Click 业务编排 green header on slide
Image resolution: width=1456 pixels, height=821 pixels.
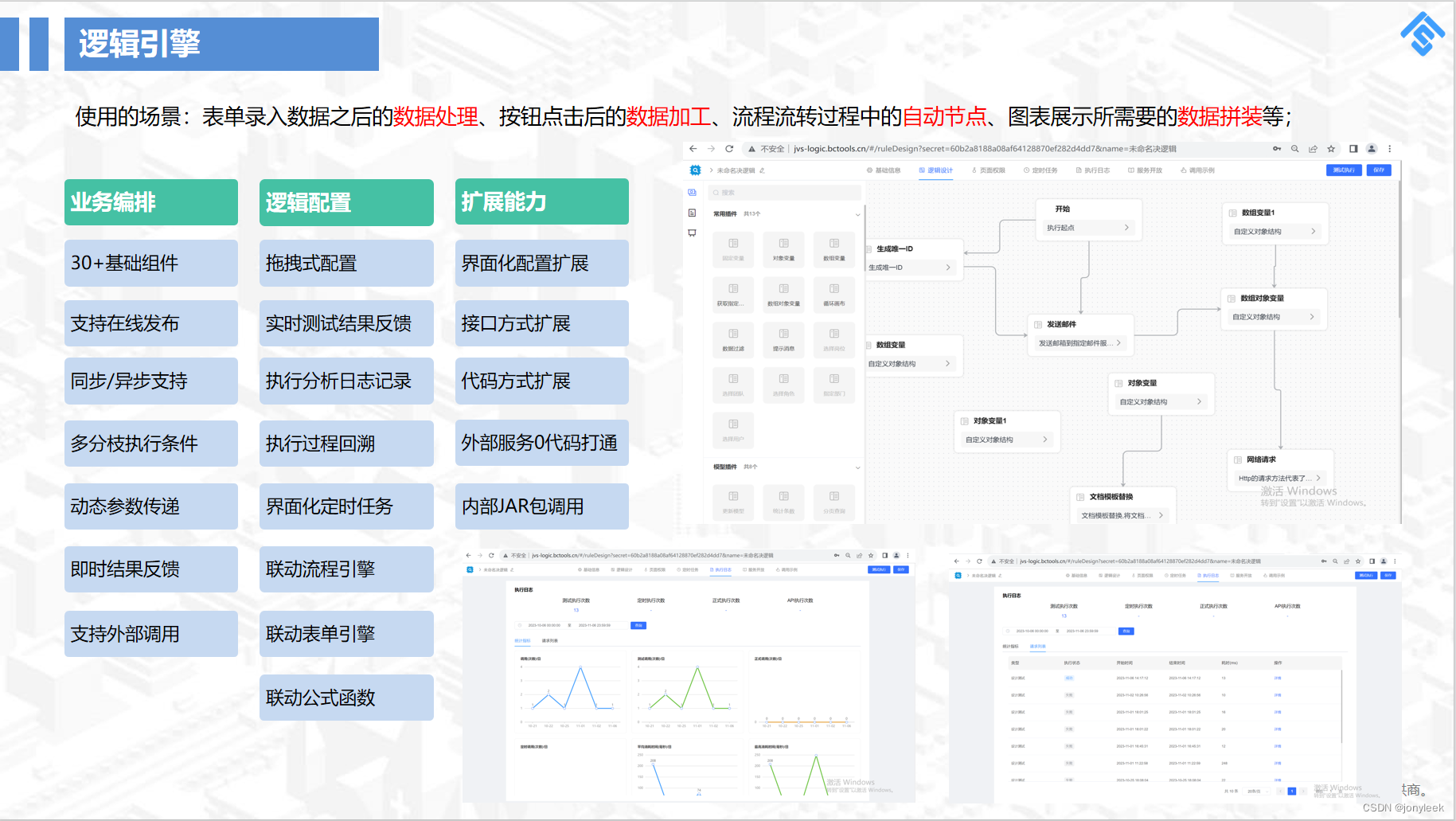pos(151,202)
